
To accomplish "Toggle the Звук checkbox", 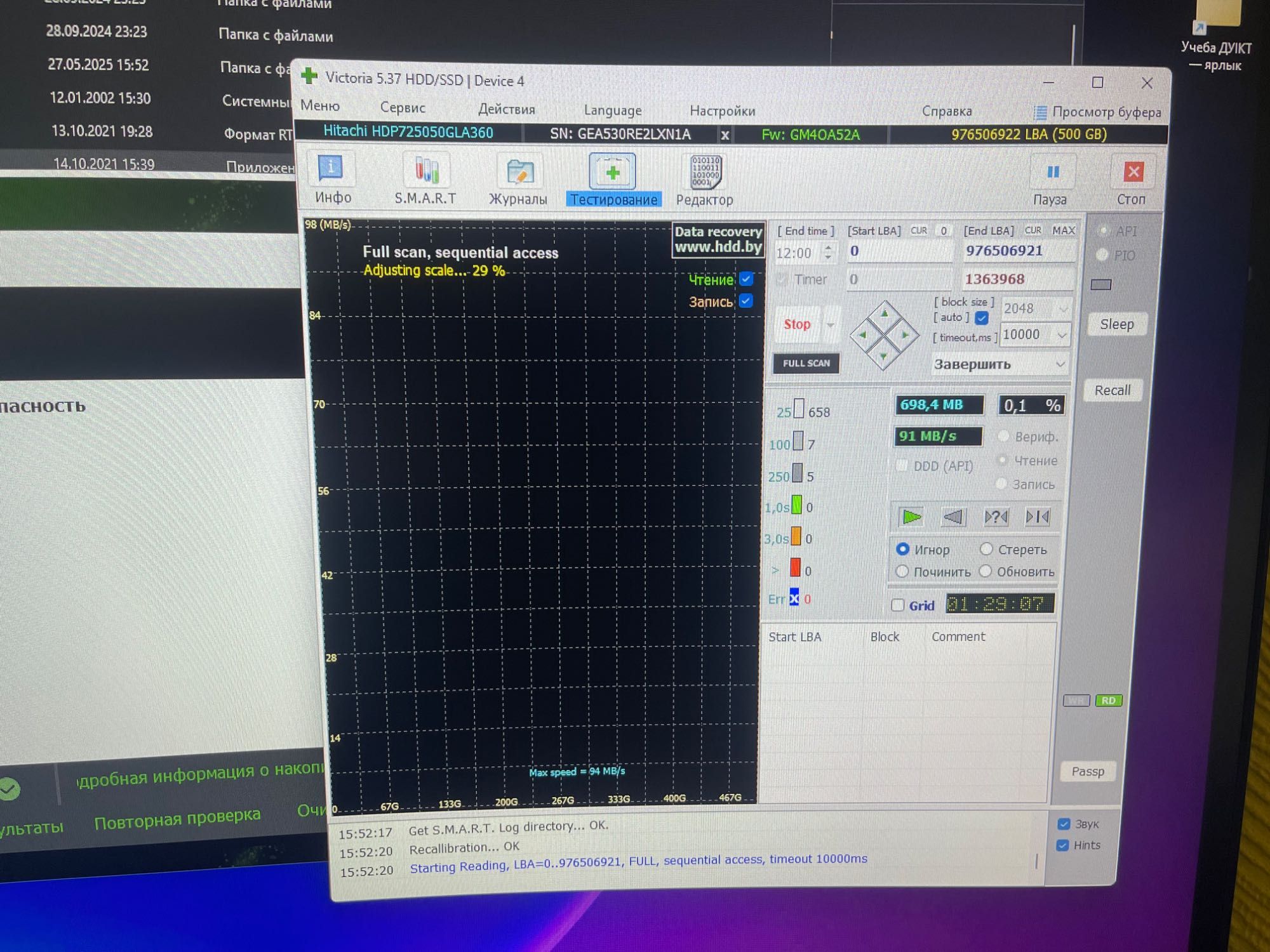I will pos(1064,824).
